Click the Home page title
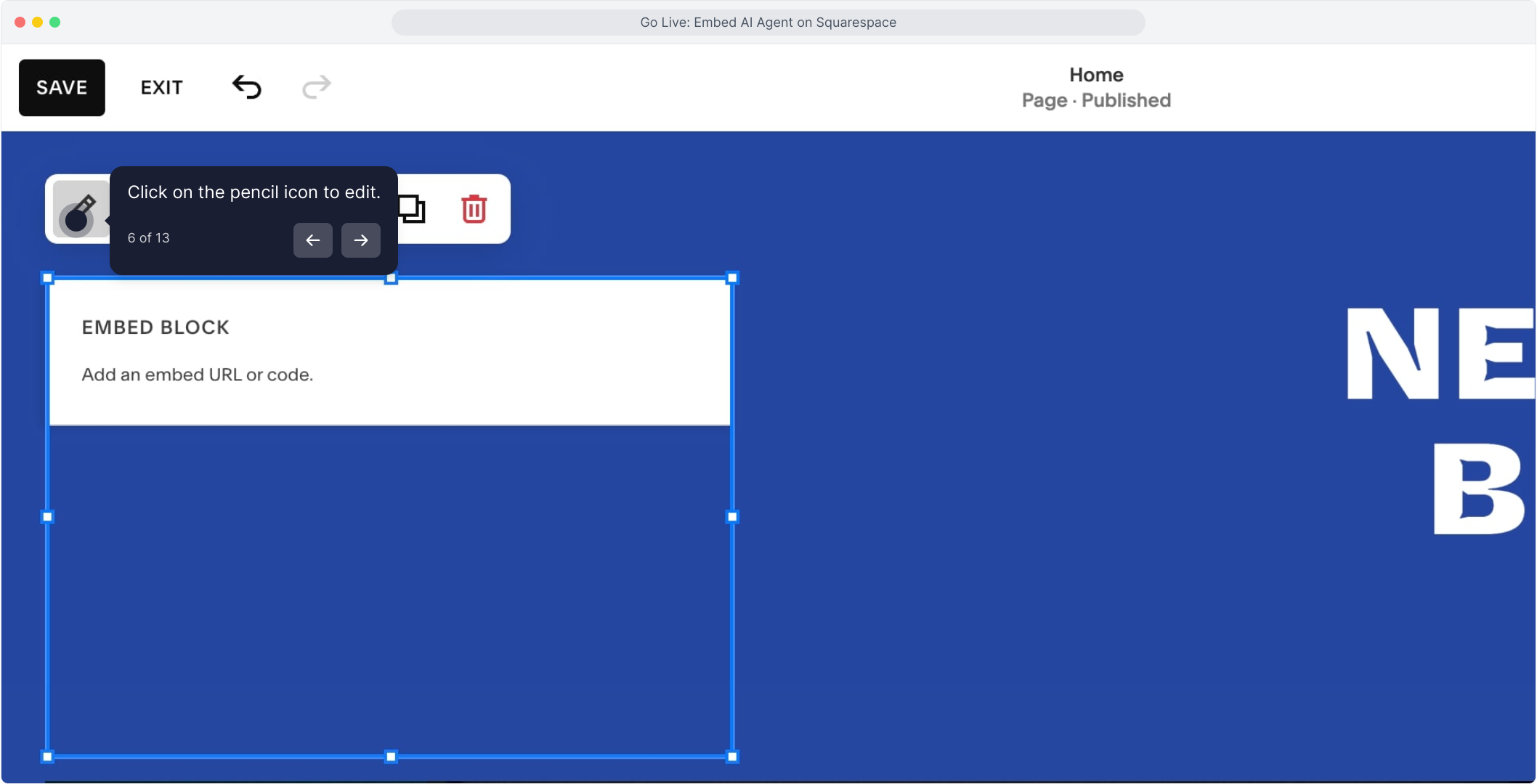 click(1095, 75)
